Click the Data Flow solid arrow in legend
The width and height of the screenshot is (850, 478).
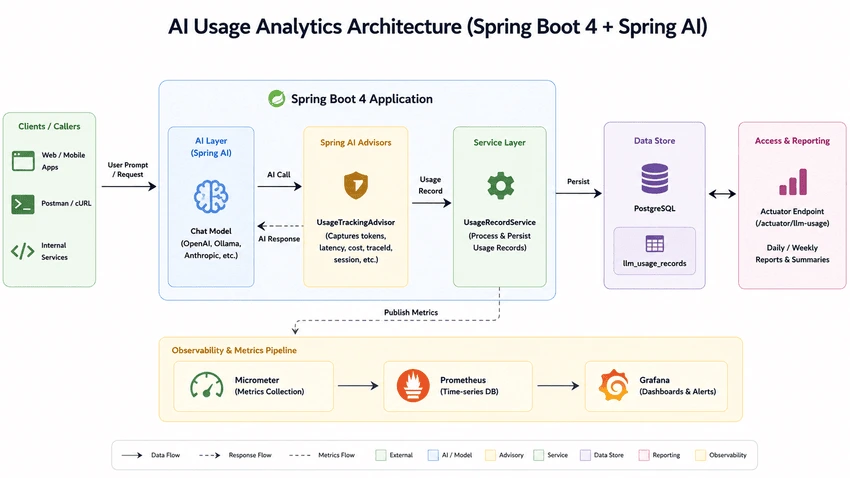132,455
